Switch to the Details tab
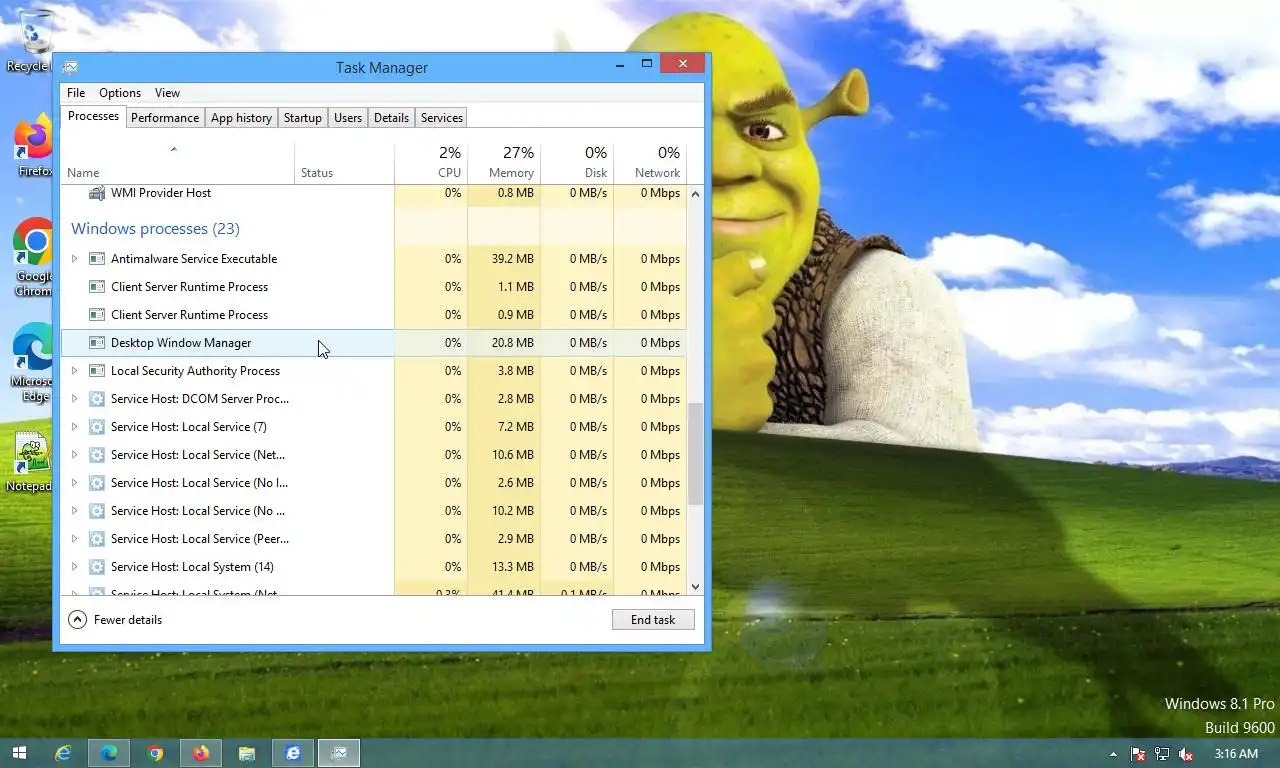The height and width of the screenshot is (768, 1280). [391, 118]
